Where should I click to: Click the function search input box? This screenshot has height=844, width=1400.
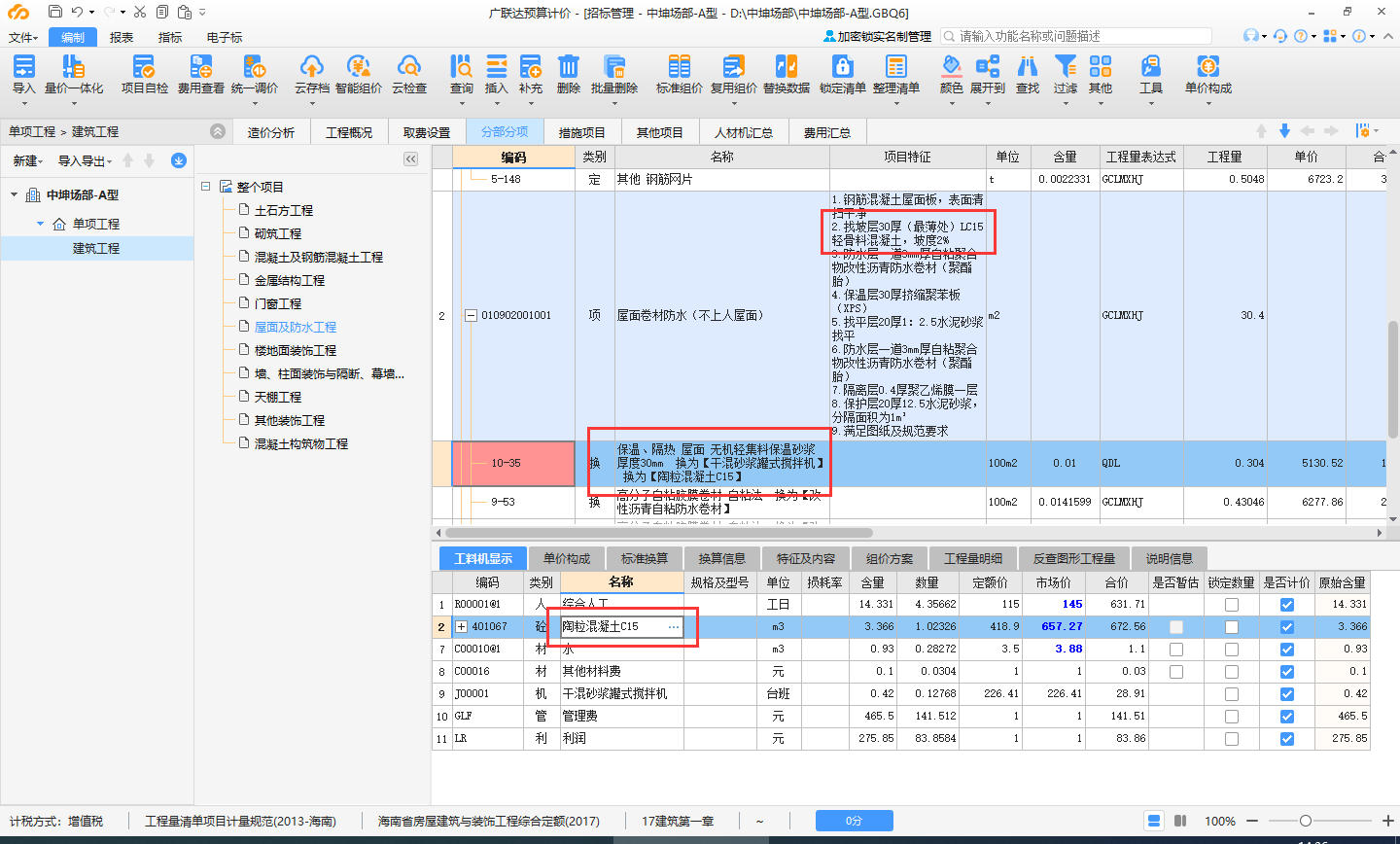(x=1077, y=36)
